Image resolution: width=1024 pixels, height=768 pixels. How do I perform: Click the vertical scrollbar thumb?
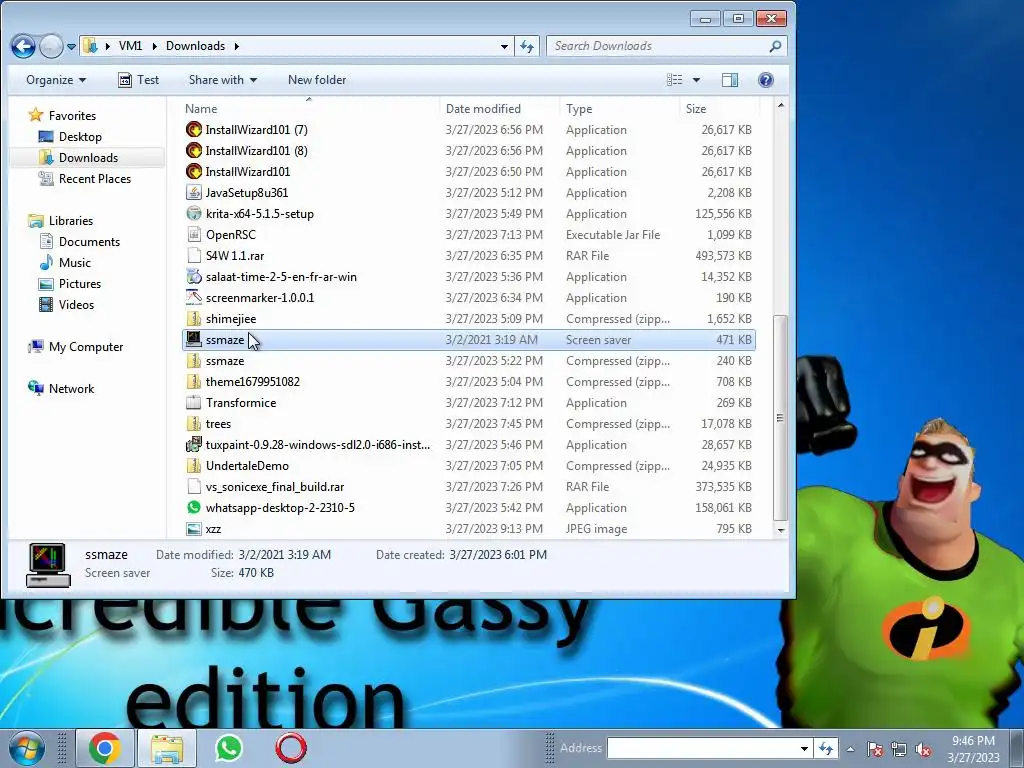coord(780,418)
